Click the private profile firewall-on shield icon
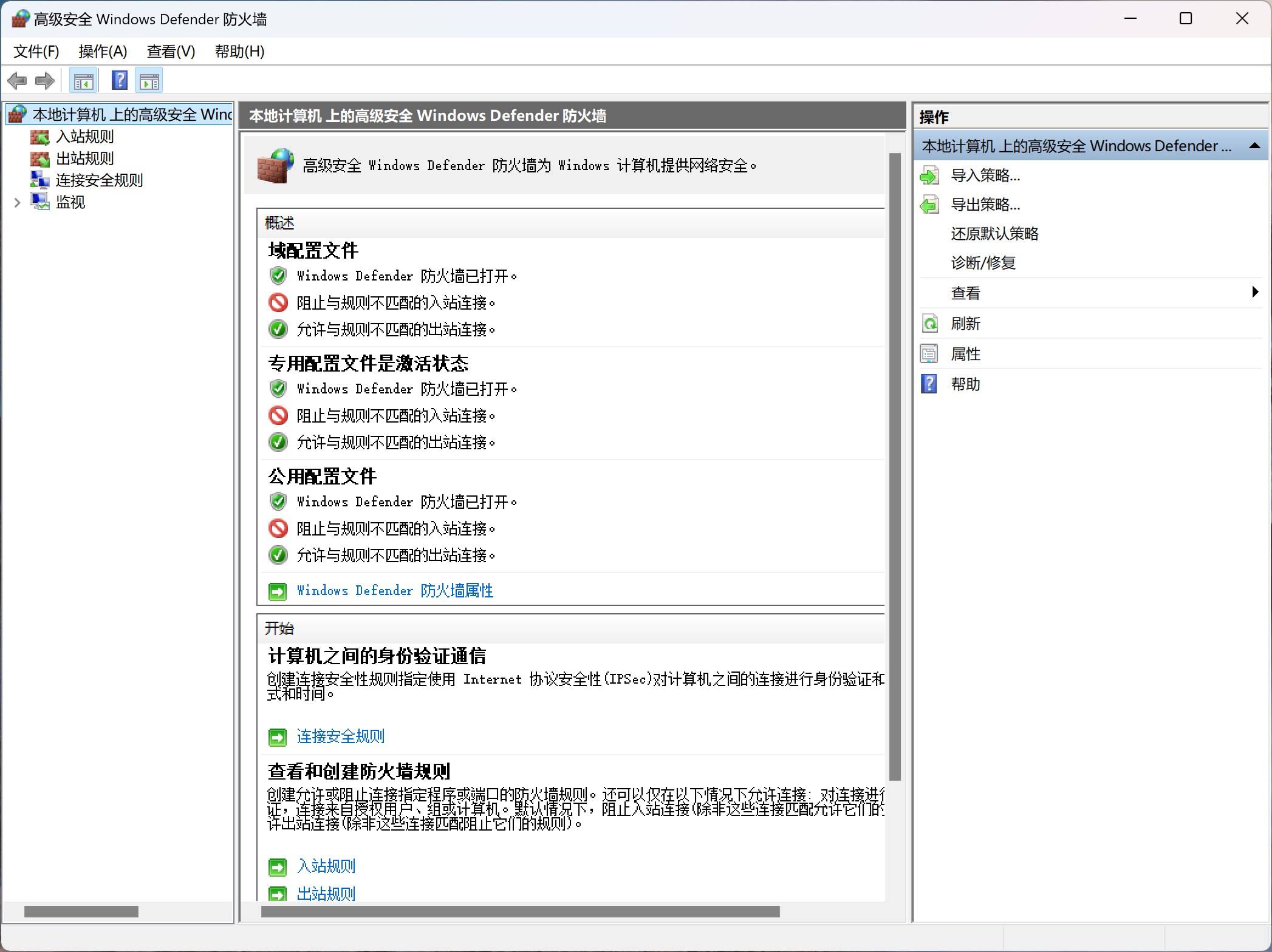 [278, 389]
